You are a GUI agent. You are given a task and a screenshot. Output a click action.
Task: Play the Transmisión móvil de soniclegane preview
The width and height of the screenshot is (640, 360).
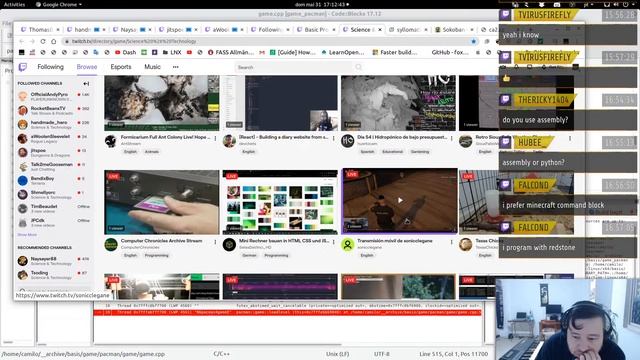click(x=400, y=200)
